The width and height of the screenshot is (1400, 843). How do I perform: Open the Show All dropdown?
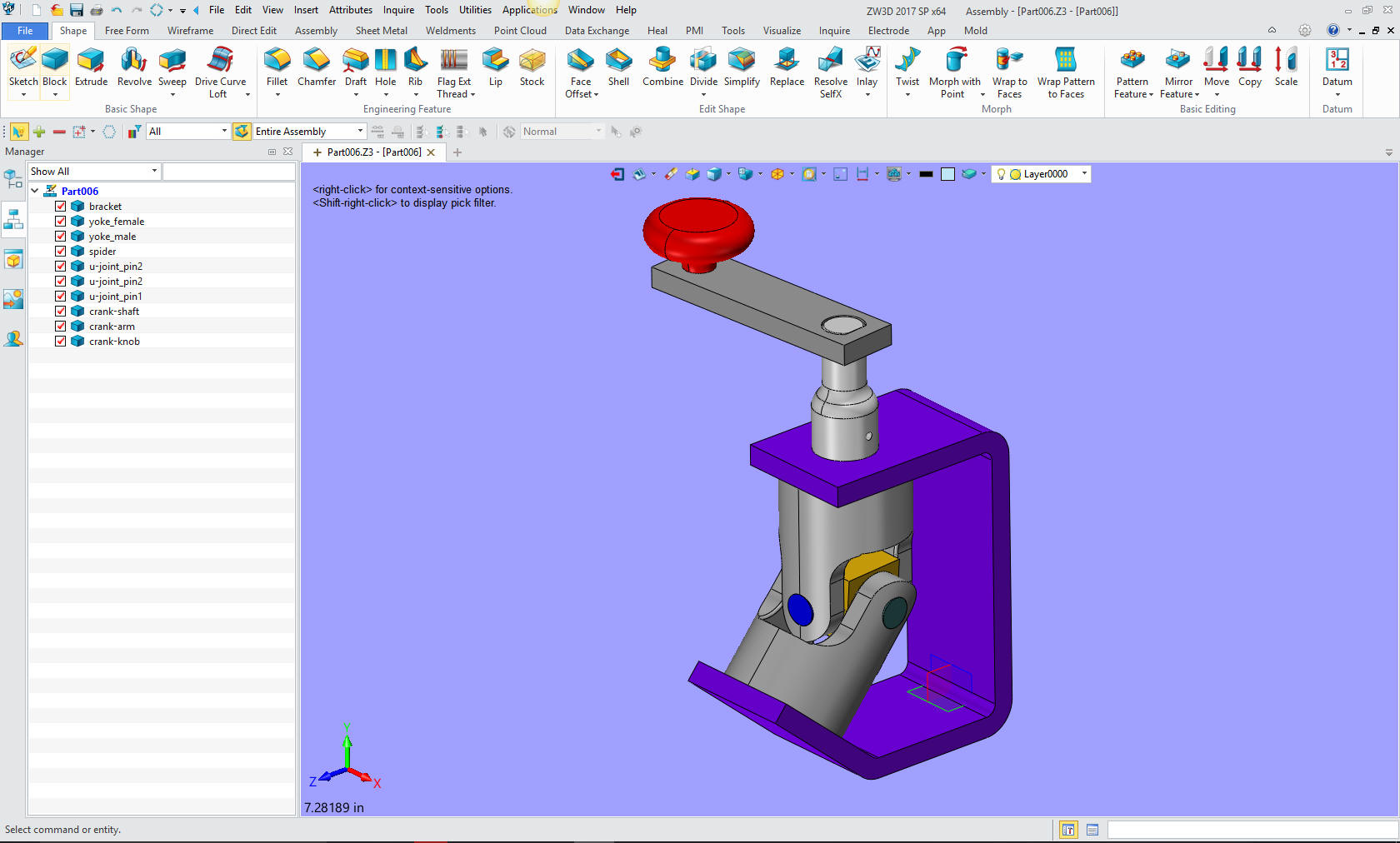[154, 171]
